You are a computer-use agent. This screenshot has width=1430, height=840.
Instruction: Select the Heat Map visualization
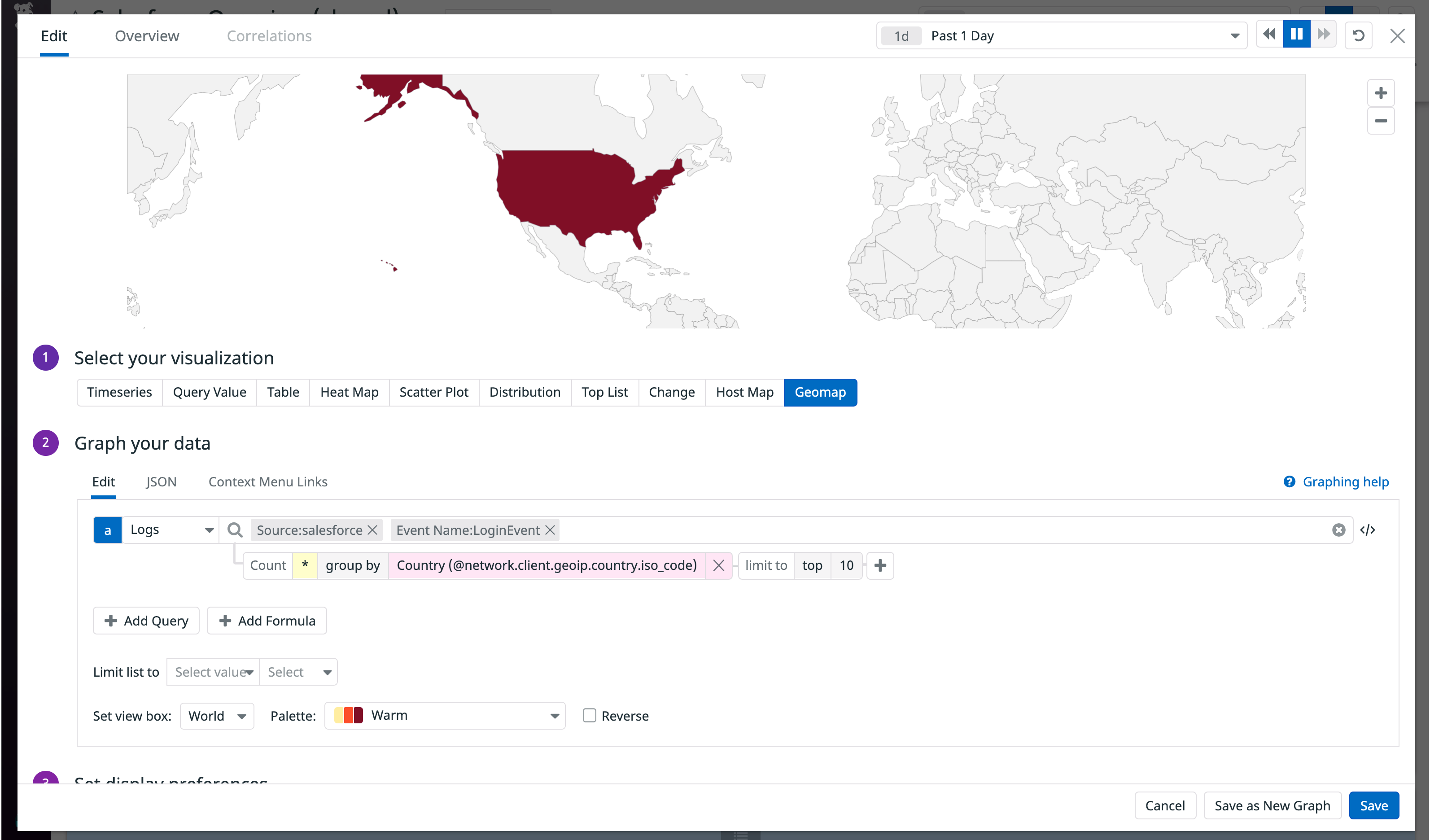click(x=349, y=392)
